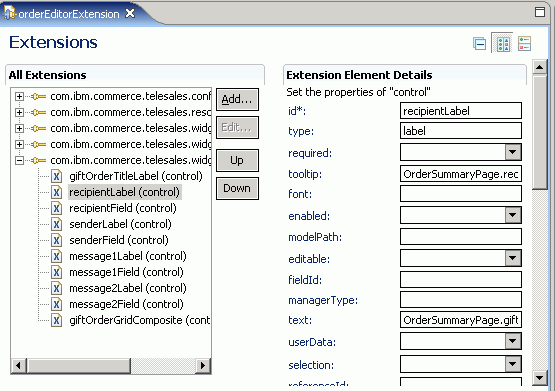This screenshot has width=555, height=391.
Task: Expand the com.ibm.commerce.telesales.resc tree node
Action: pyautogui.click(x=19, y=112)
